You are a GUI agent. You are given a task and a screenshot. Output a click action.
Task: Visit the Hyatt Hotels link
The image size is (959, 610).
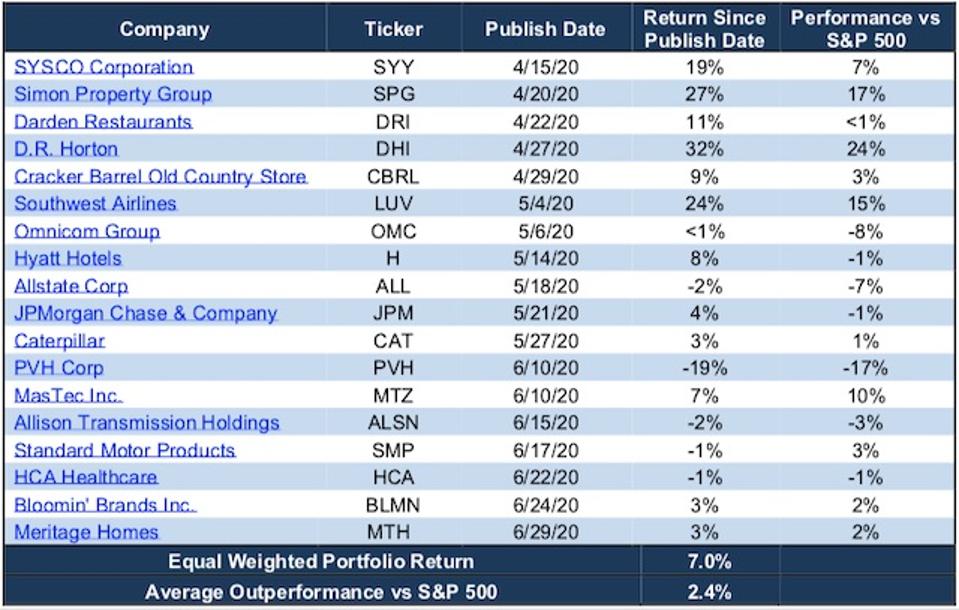[68, 258]
